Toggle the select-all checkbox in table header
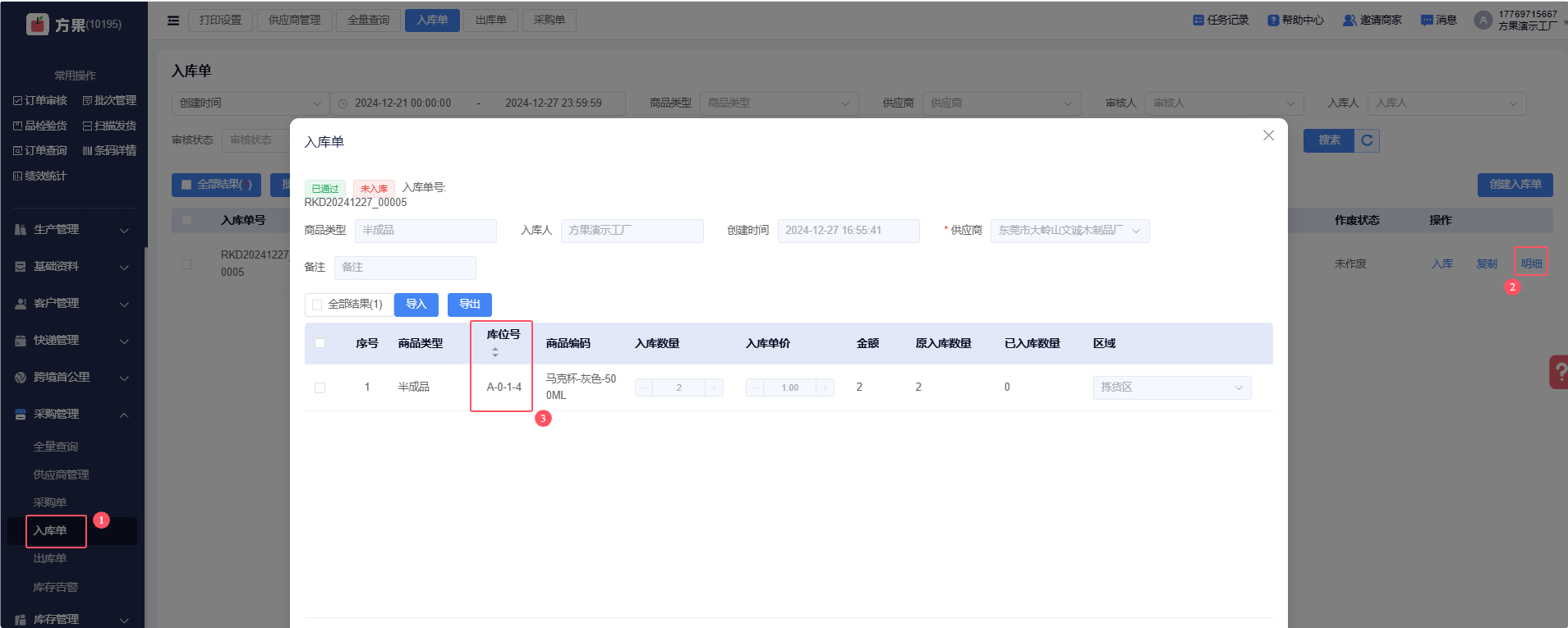1568x628 pixels. [x=320, y=343]
